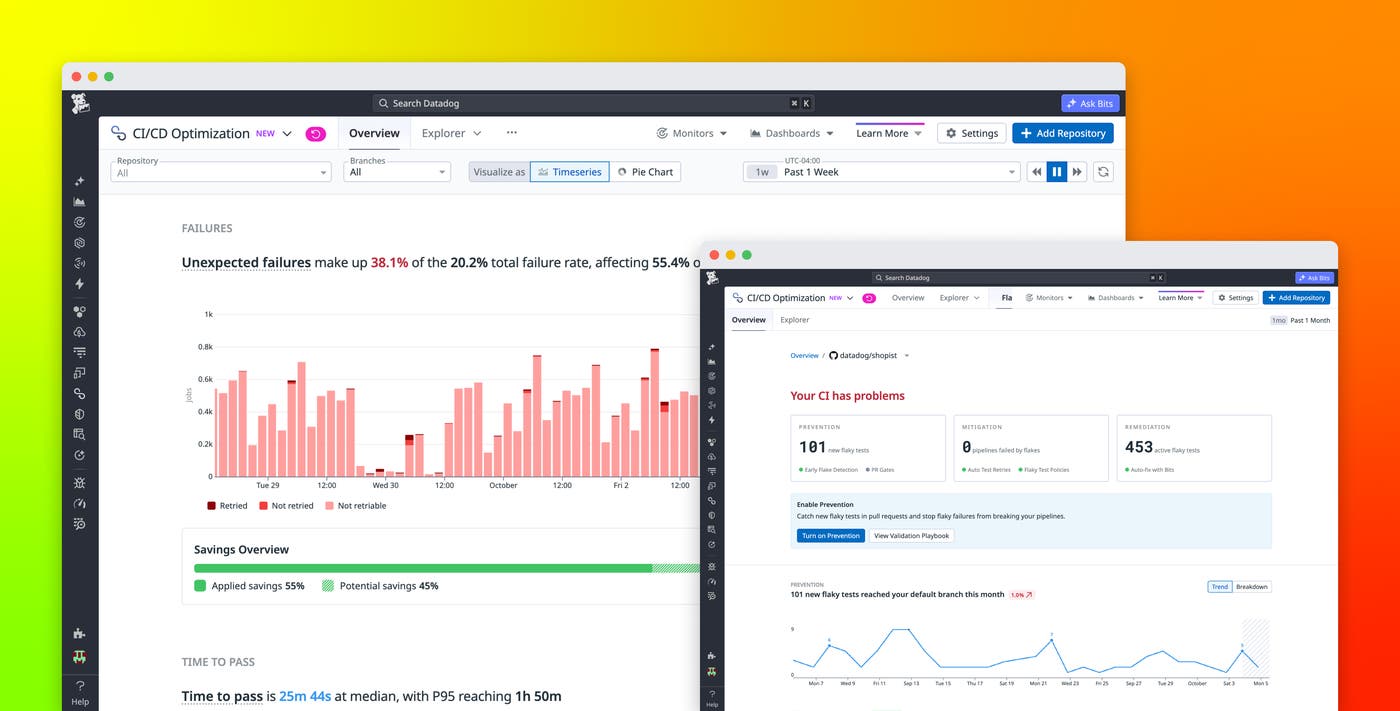
Task: Open area-chart dashboards icon in back window sidebar
Action: (80, 202)
